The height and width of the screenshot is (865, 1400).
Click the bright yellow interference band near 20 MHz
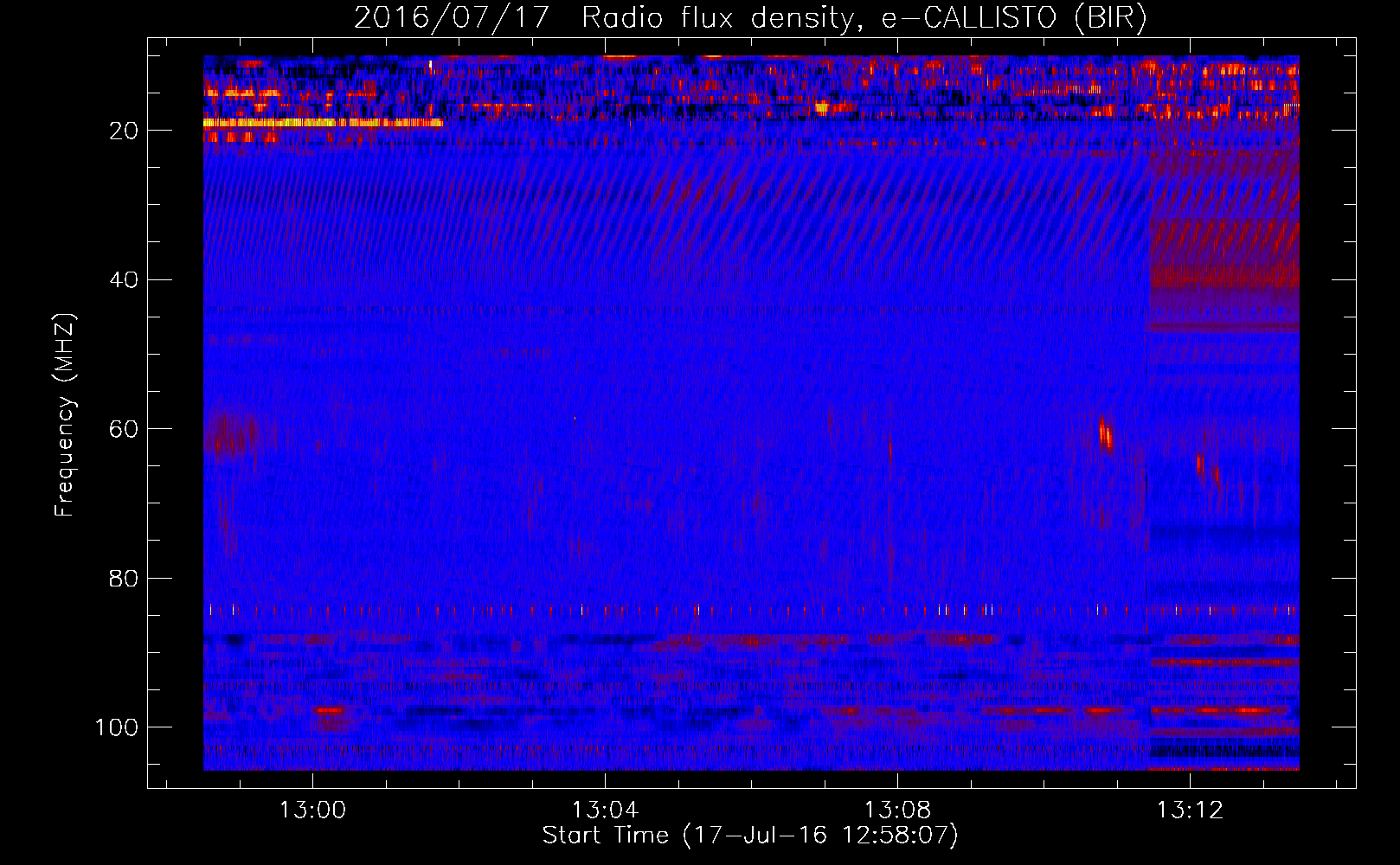323,123
